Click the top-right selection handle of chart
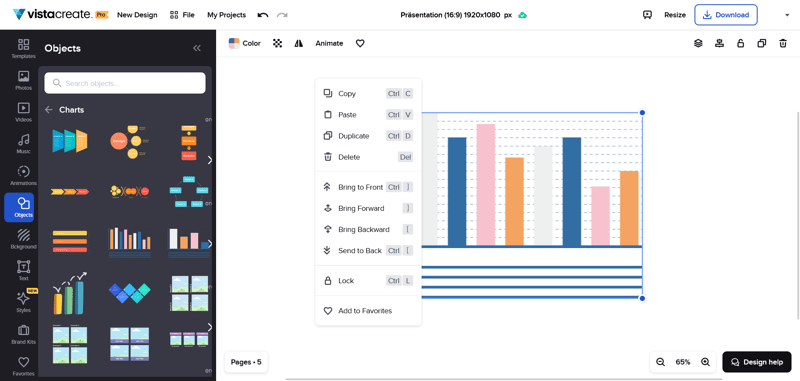 [642, 113]
